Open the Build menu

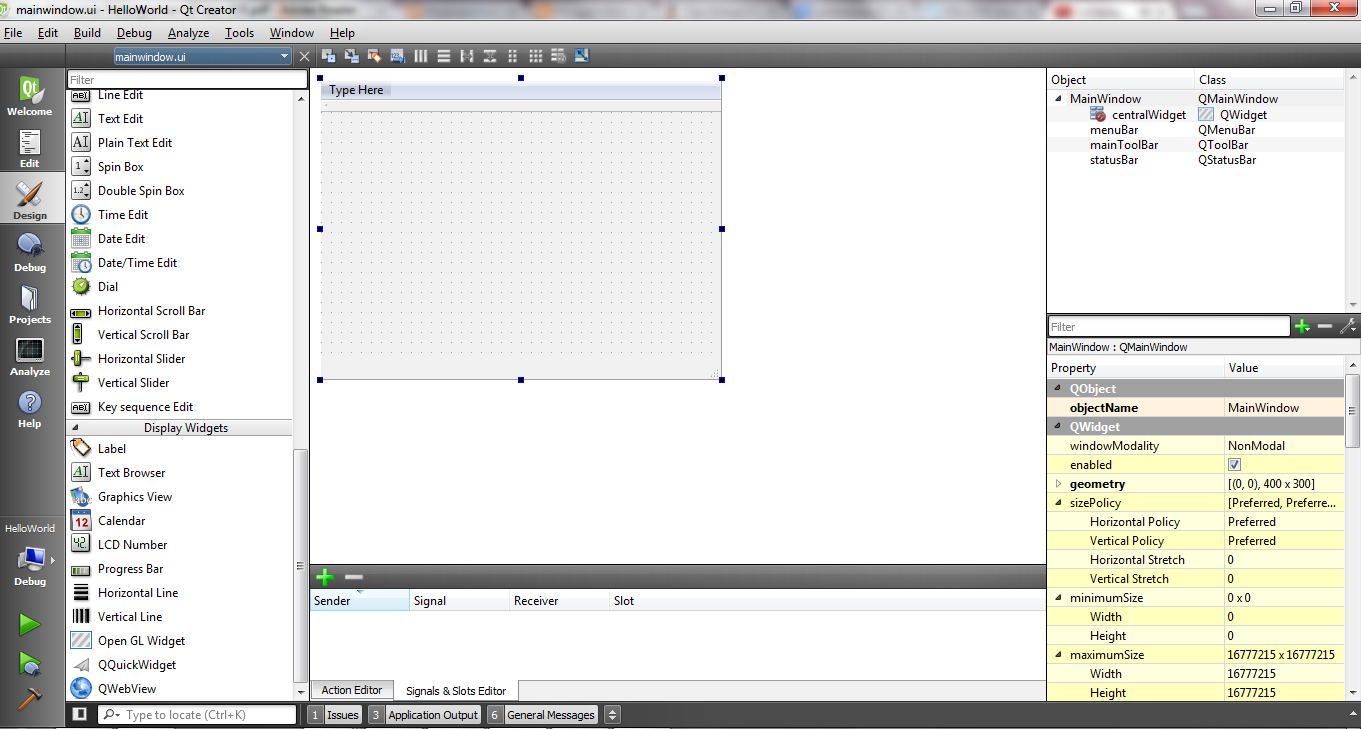(87, 32)
